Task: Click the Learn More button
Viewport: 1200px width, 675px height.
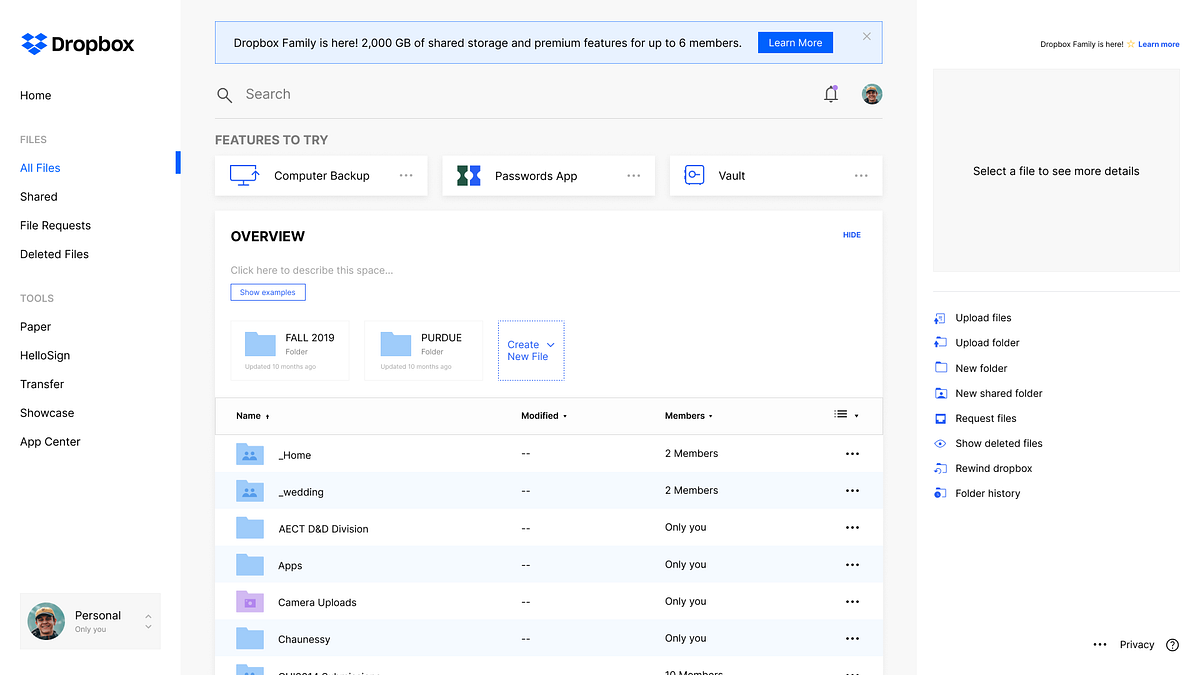Action: pos(795,42)
